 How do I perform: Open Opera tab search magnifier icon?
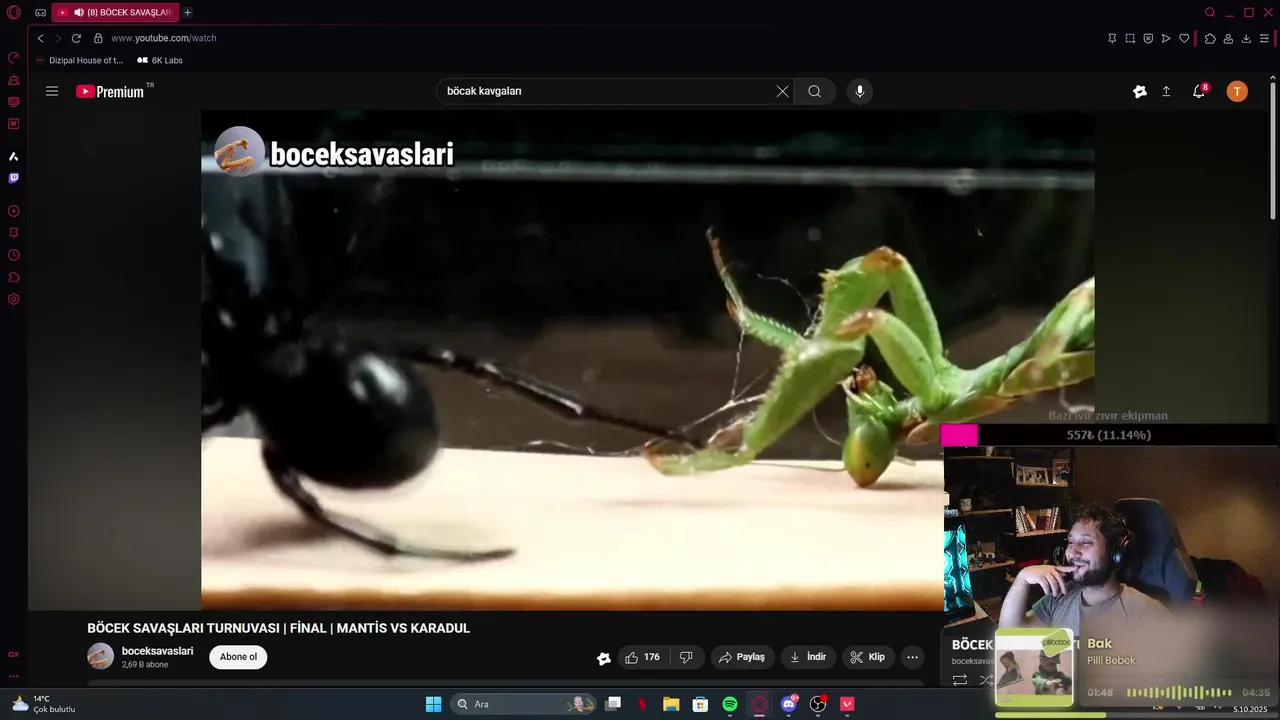click(1210, 12)
